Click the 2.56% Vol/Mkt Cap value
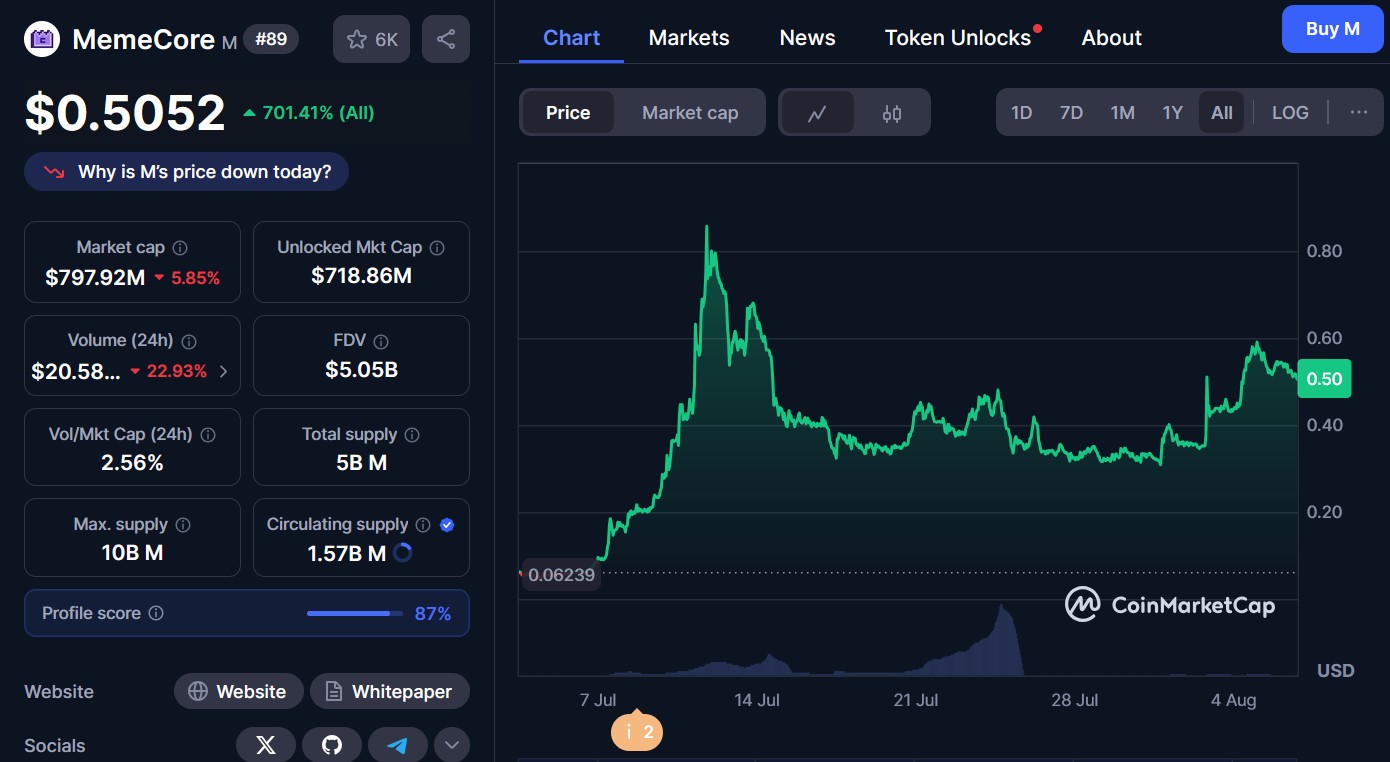This screenshot has height=762, width=1390. point(132,463)
